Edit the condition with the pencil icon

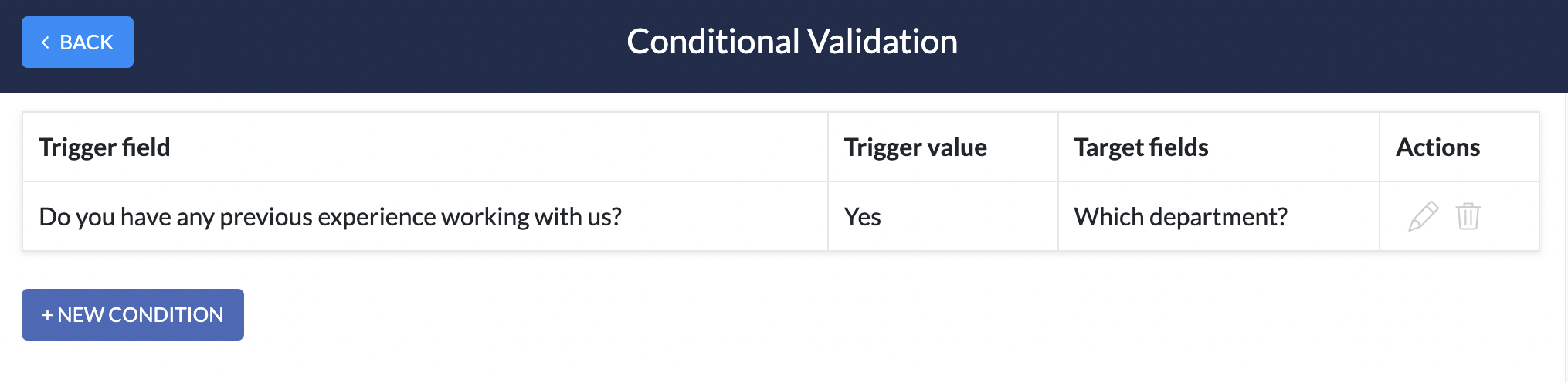(x=1423, y=216)
